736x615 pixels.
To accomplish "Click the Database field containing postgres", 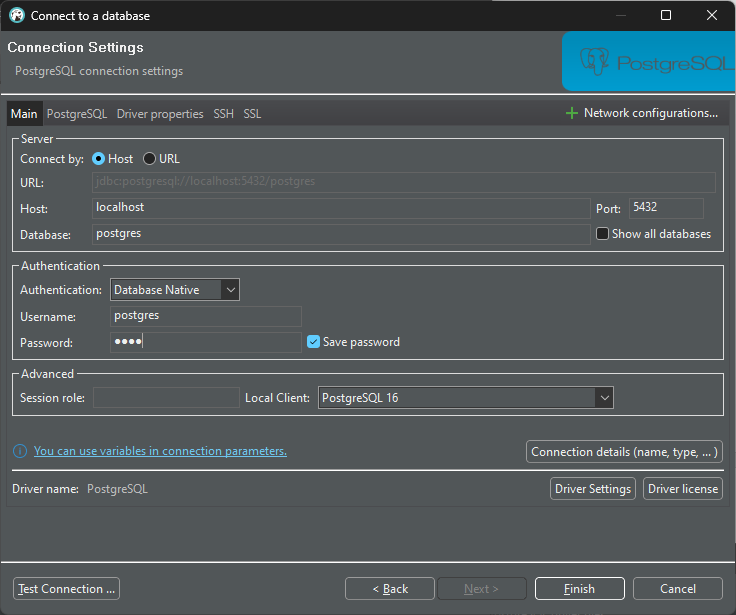I will click(341, 234).
